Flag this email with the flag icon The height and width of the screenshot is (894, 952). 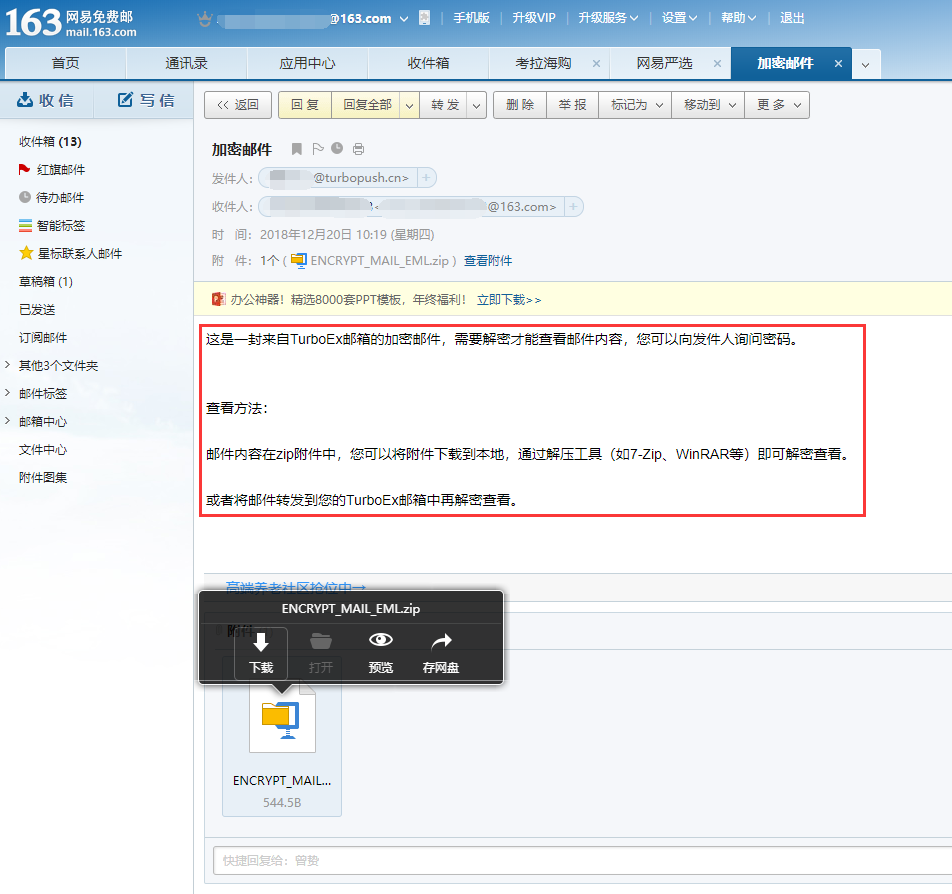318,149
